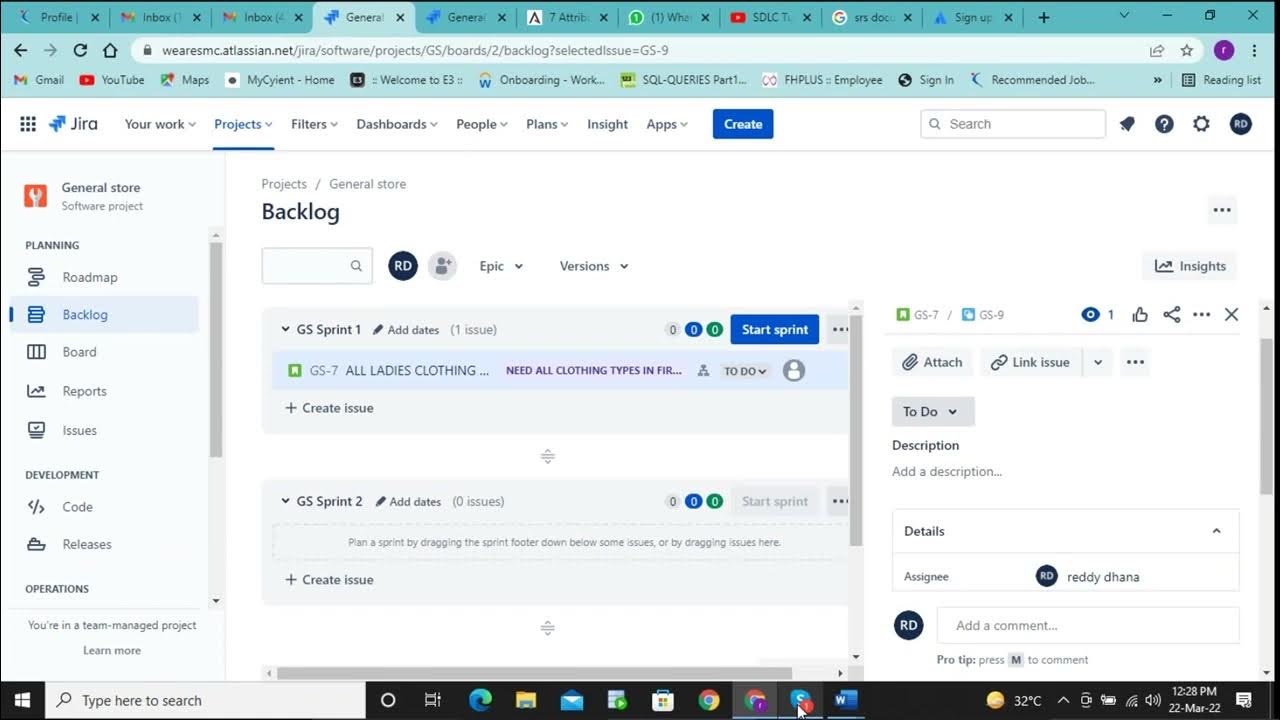Viewport: 1280px width, 720px height.
Task: Open Board in the sidebar
Action: coord(104,352)
